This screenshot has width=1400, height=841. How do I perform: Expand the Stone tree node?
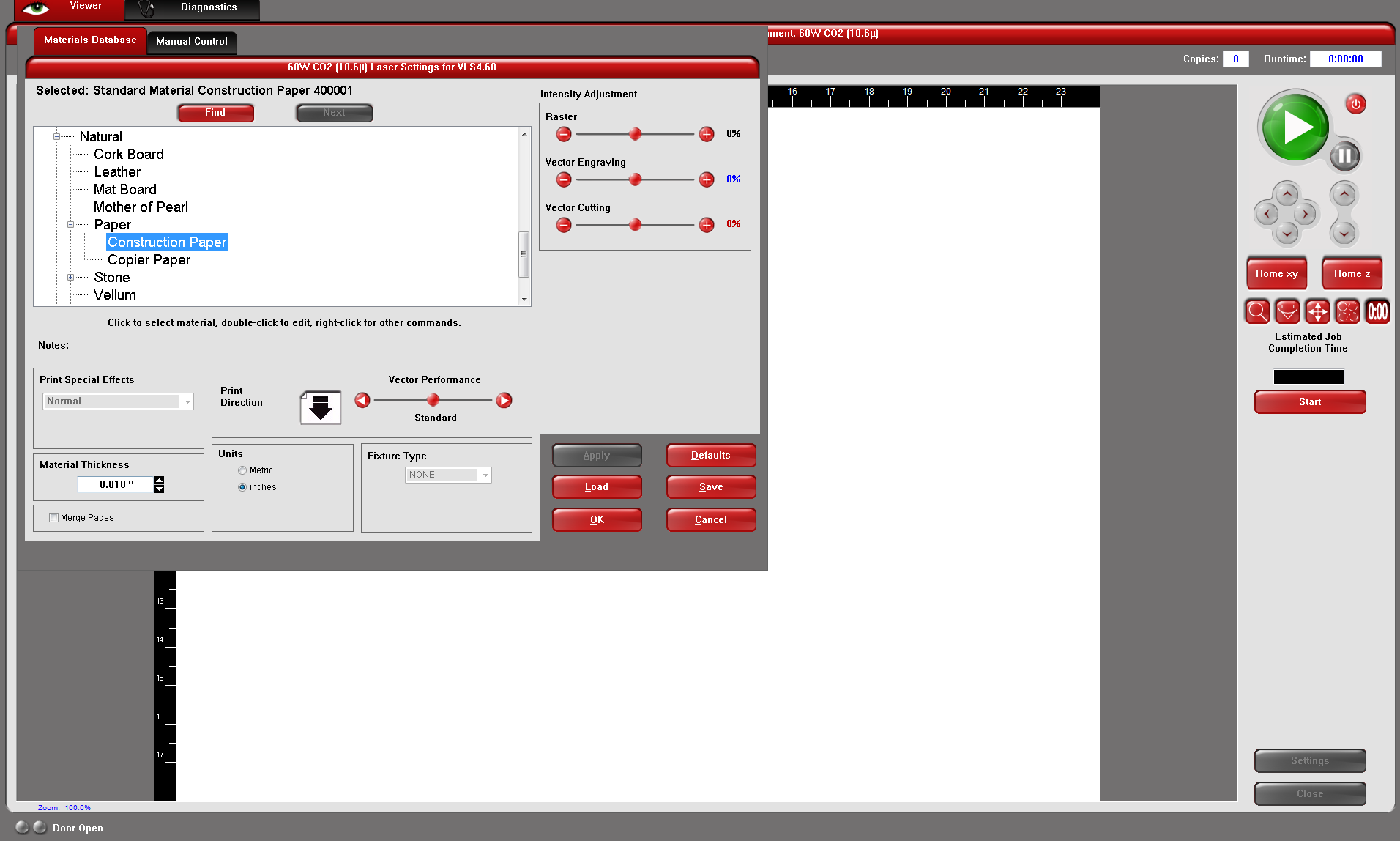coord(71,278)
